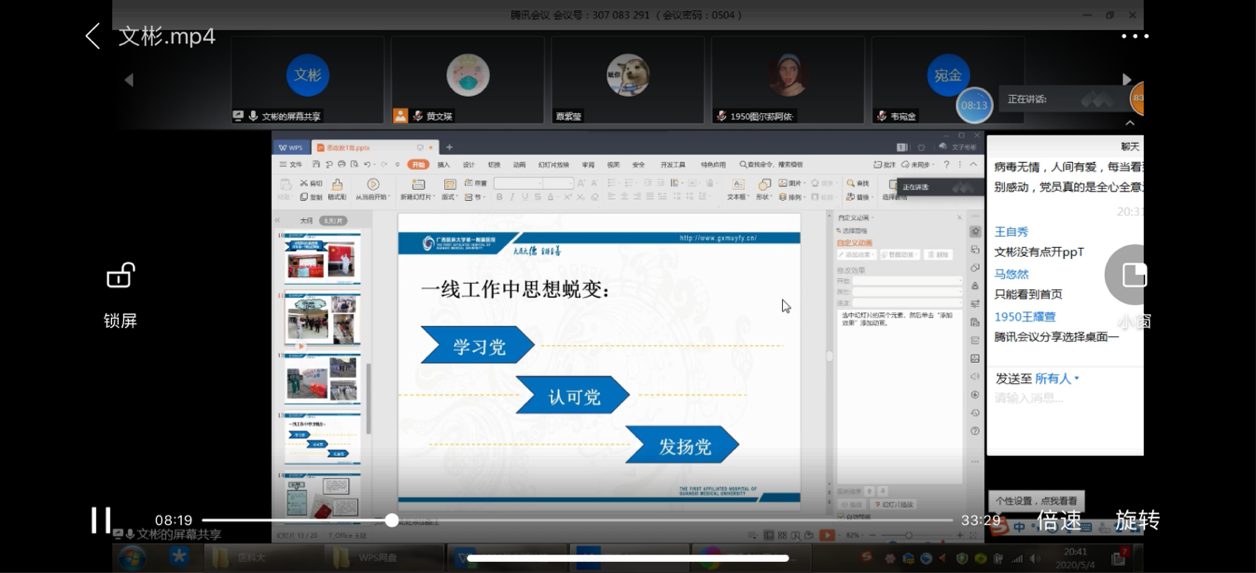Click the 批注 comments button

coord(884,164)
